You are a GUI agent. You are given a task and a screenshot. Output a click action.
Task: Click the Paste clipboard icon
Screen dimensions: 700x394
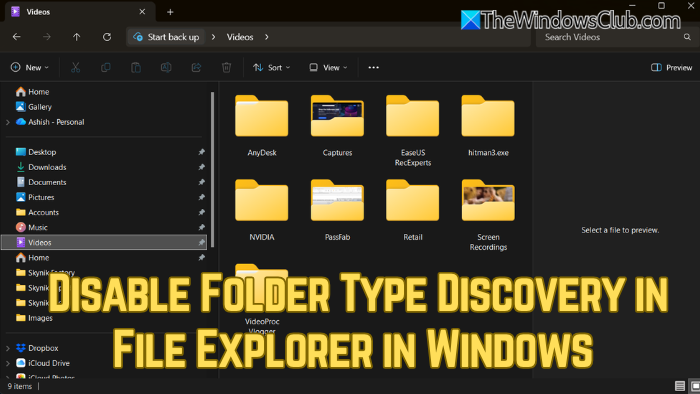[136, 67]
